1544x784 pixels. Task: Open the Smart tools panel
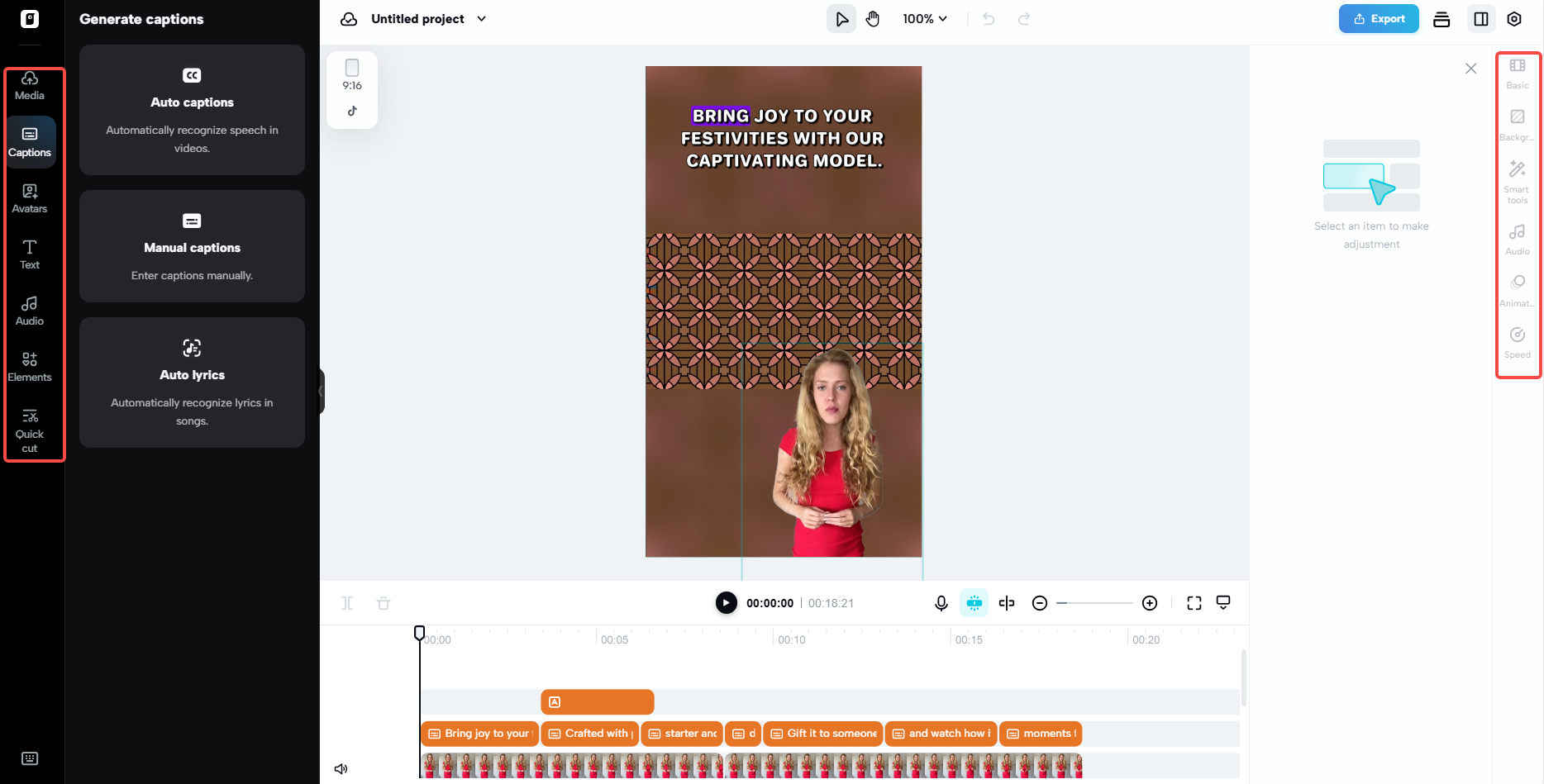point(1518,181)
